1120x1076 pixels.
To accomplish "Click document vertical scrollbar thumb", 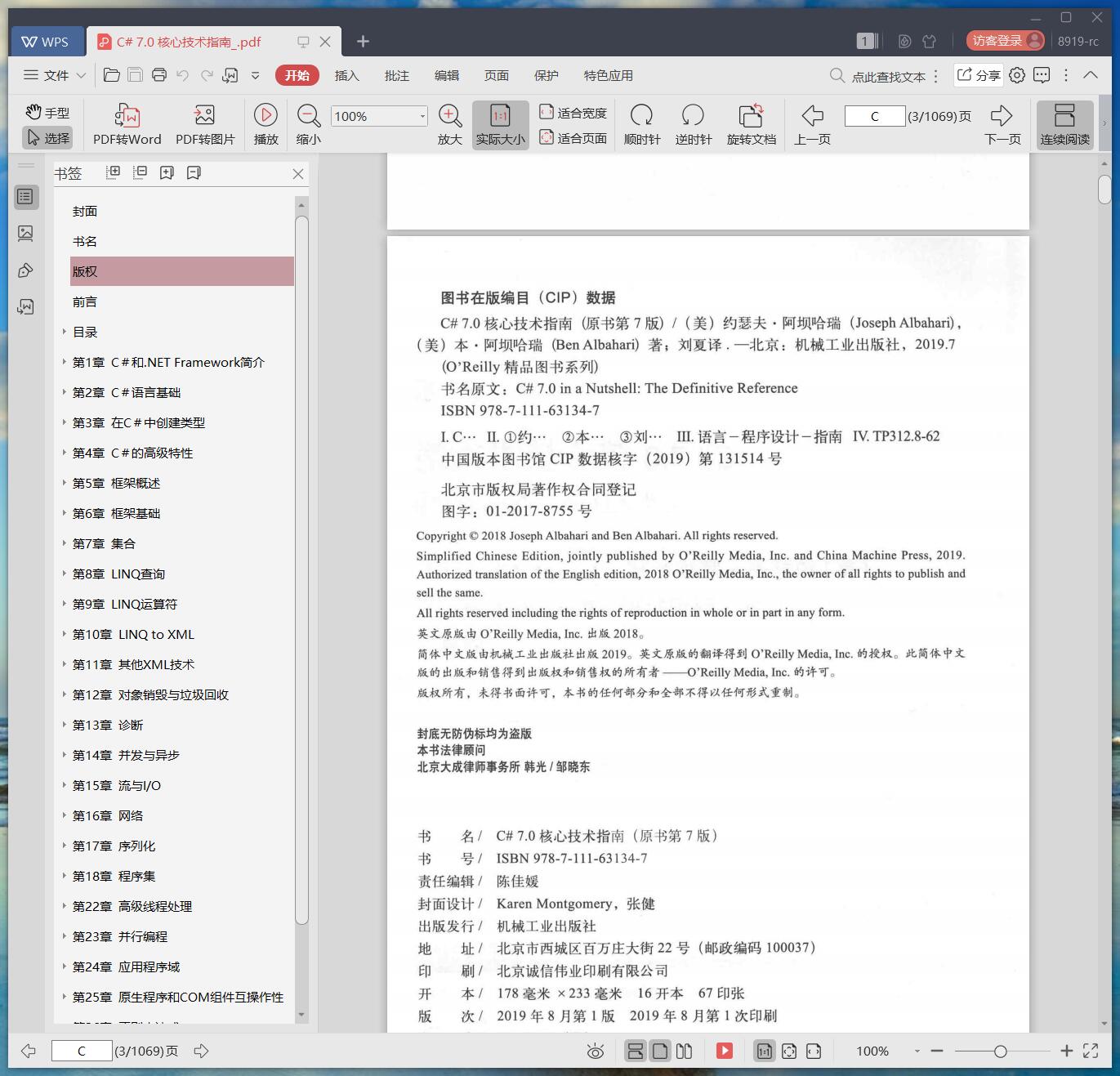I will [x=1104, y=189].
